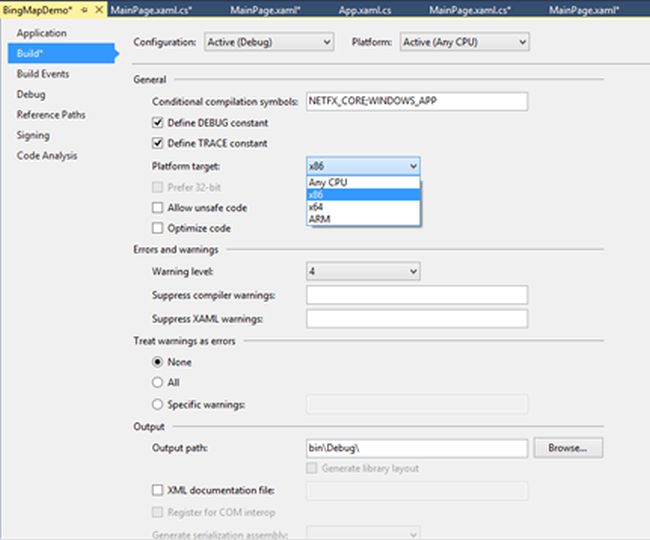The image size is (650, 540).
Task: Click Suppress compiler warnings field
Action: 417,295
